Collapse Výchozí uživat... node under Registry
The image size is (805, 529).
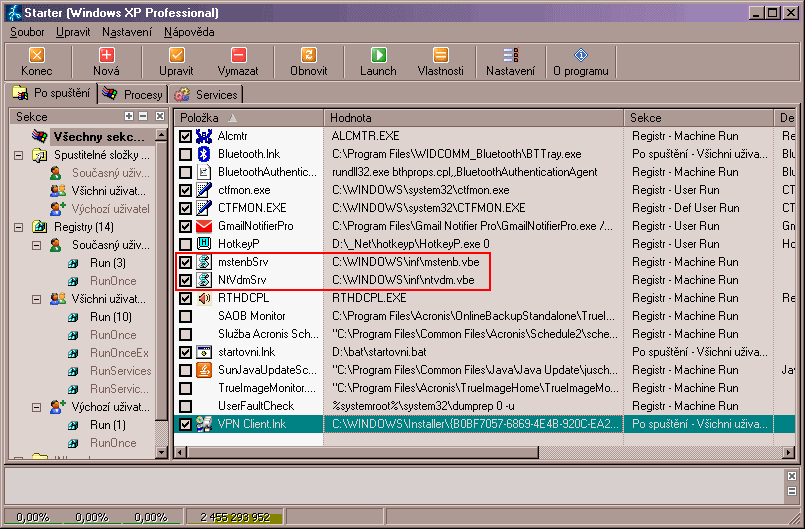pyautogui.click(x=36, y=407)
